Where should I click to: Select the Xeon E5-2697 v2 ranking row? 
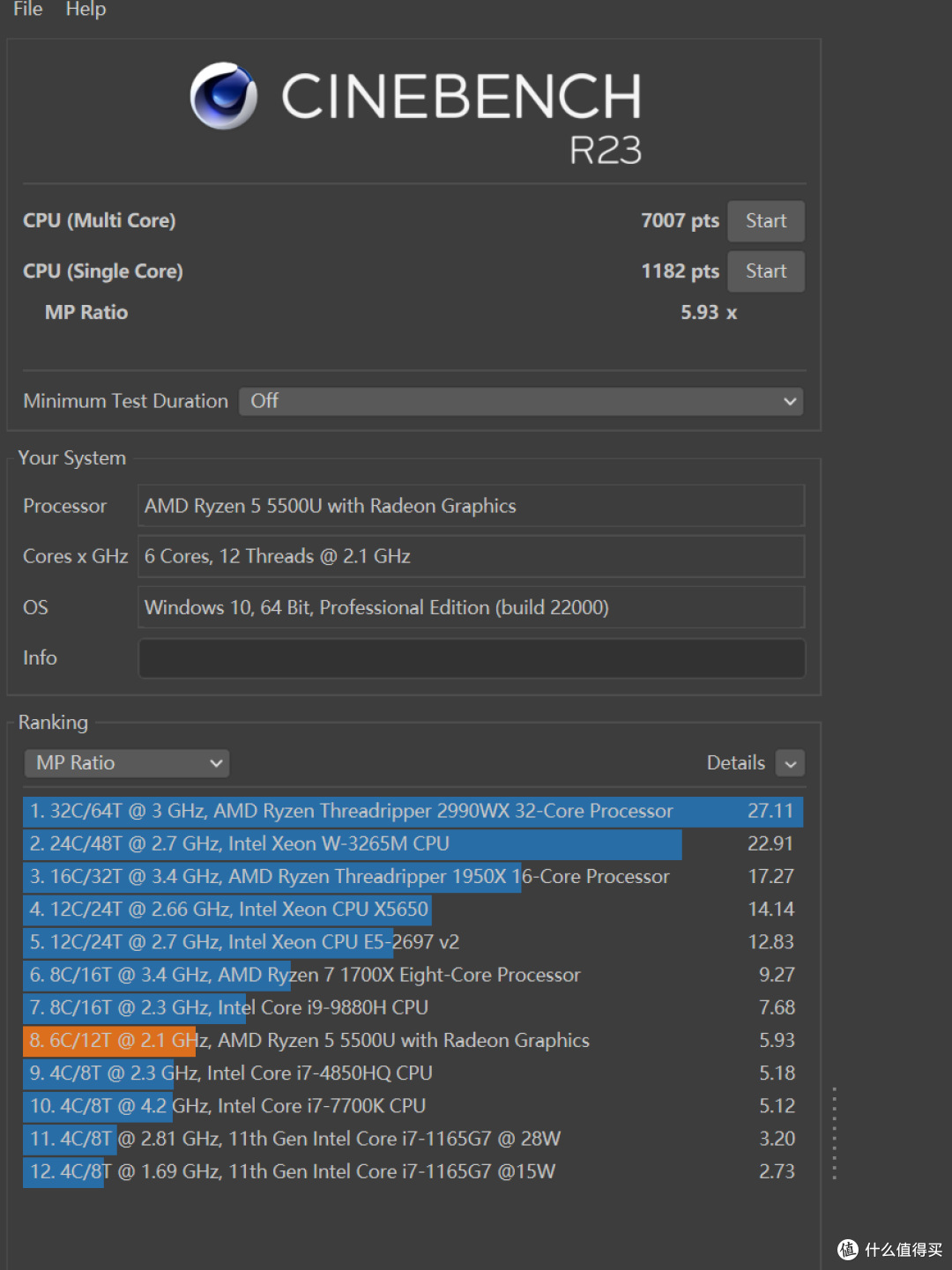pos(413,941)
